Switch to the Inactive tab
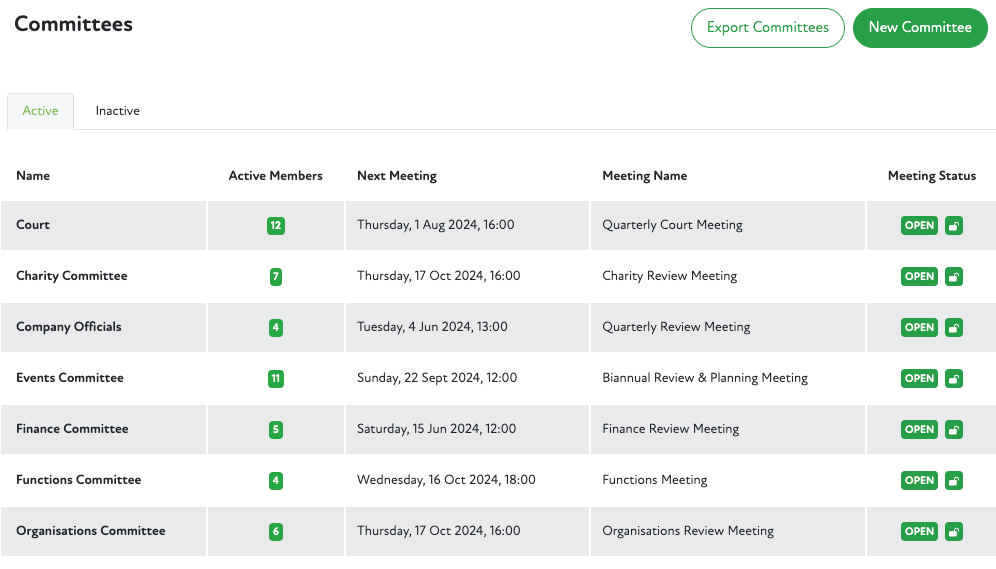The width and height of the screenshot is (996, 569). (x=117, y=111)
